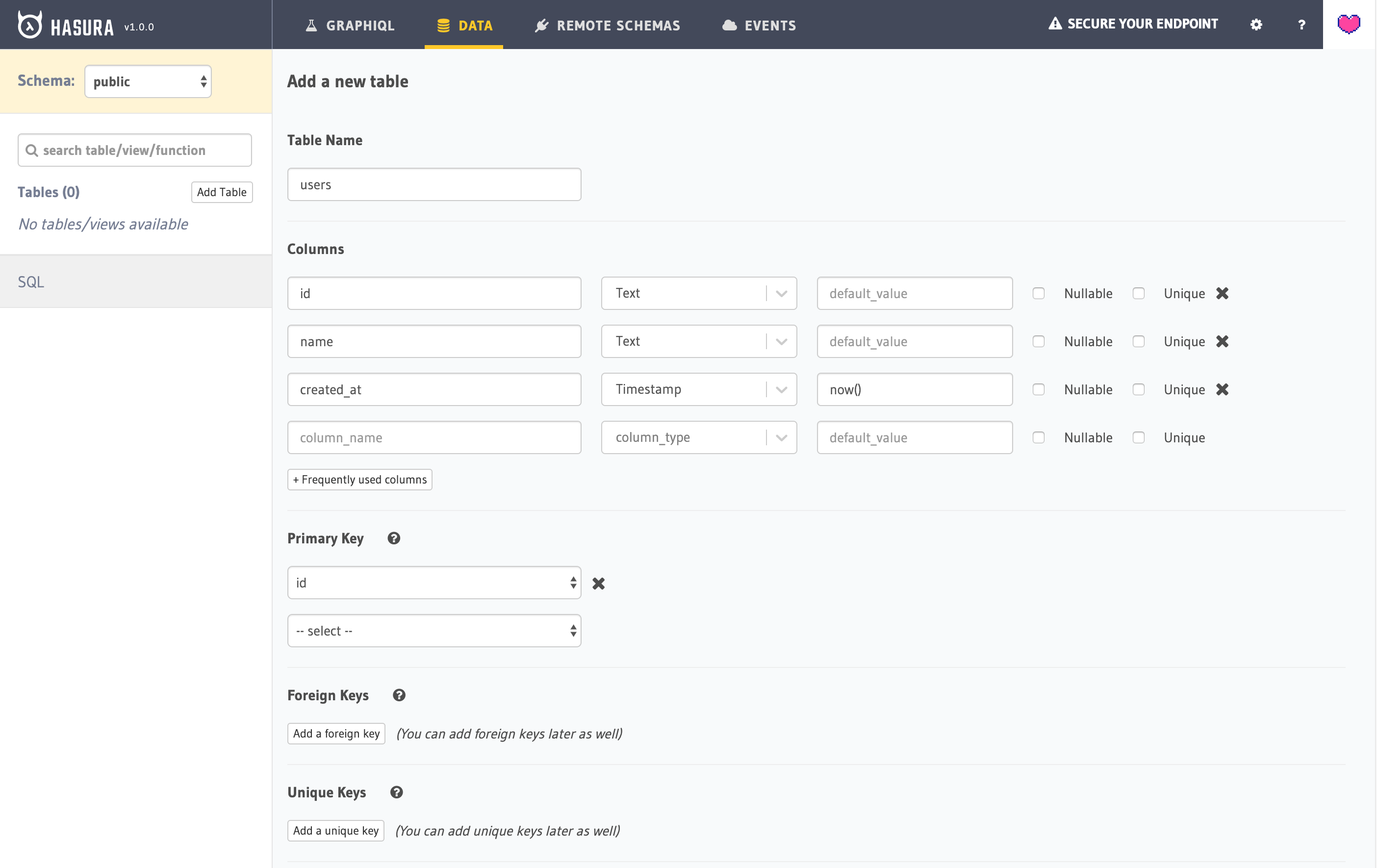Open the public schema dropdown
Image resolution: width=1377 pixels, height=868 pixels.
148,81
